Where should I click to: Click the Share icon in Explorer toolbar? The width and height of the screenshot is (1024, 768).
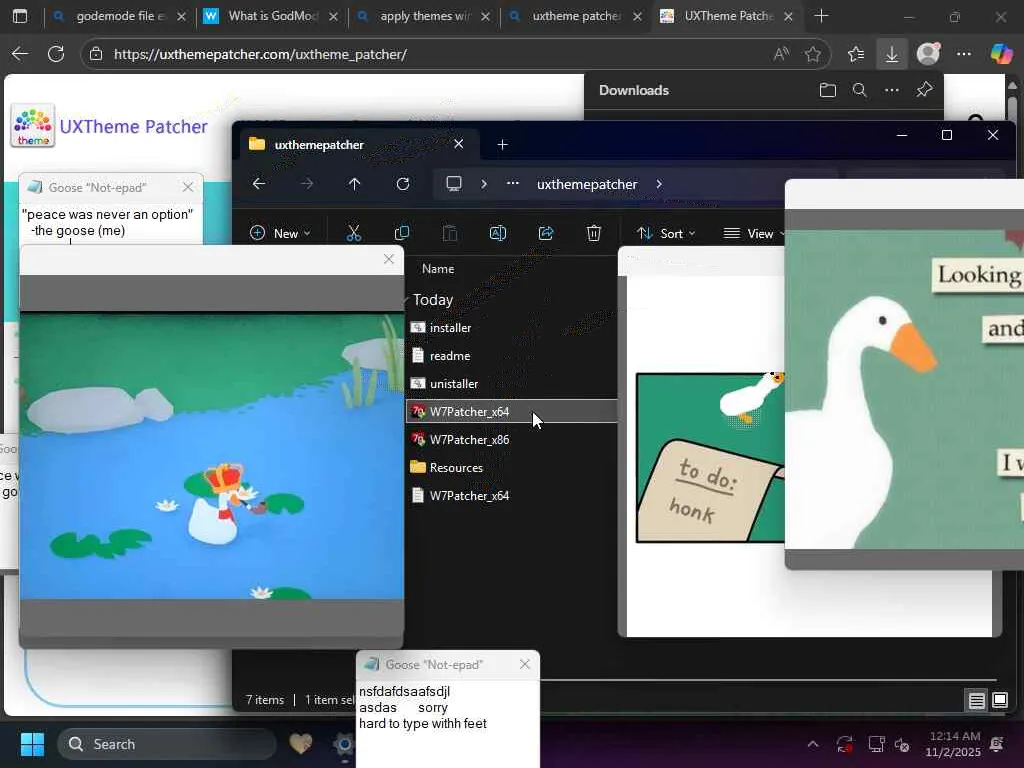546,233
